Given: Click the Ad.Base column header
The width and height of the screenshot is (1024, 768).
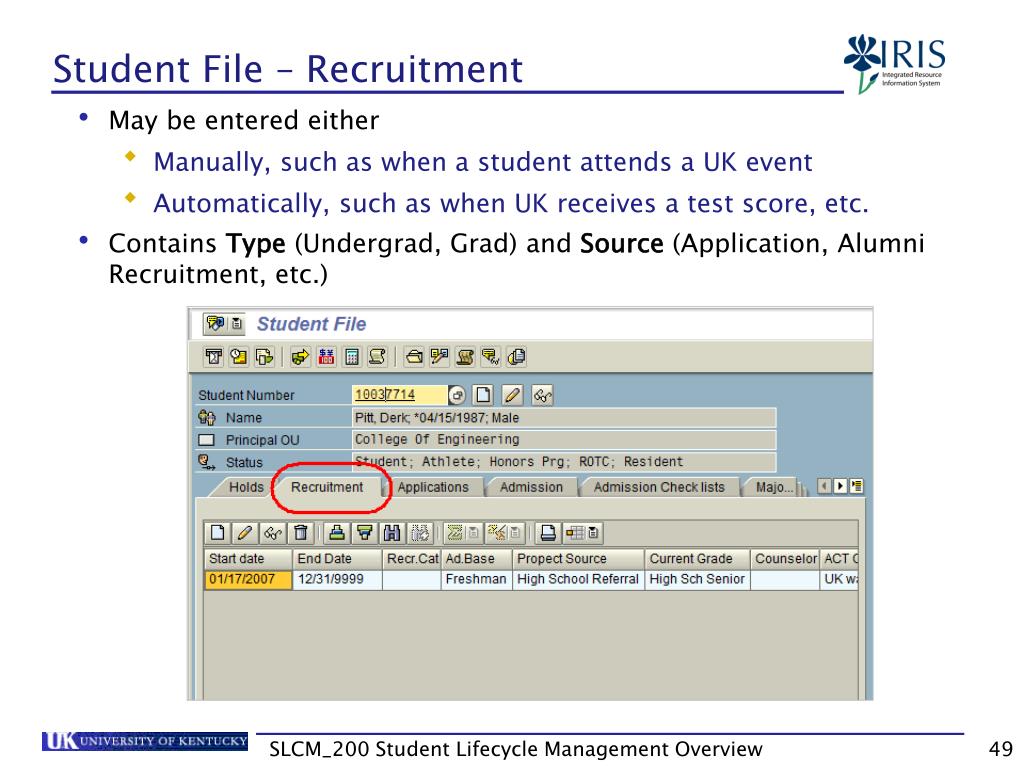Looking at the screenshot, I should click(476, 559).
